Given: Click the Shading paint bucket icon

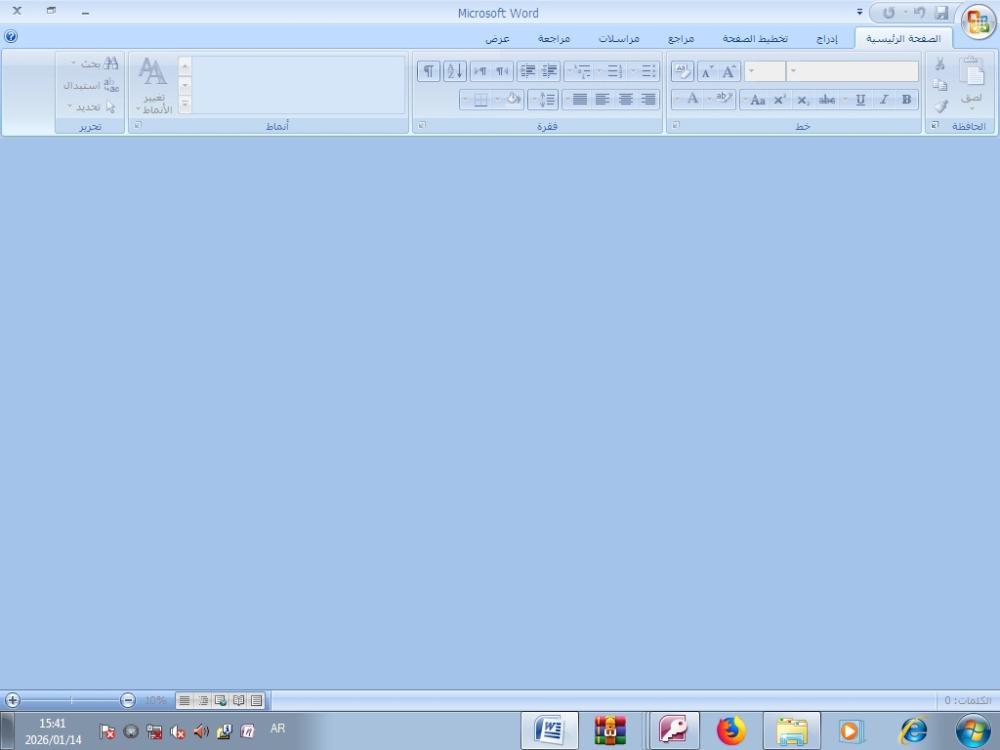Looking at the screenshot, I should 512,99.
